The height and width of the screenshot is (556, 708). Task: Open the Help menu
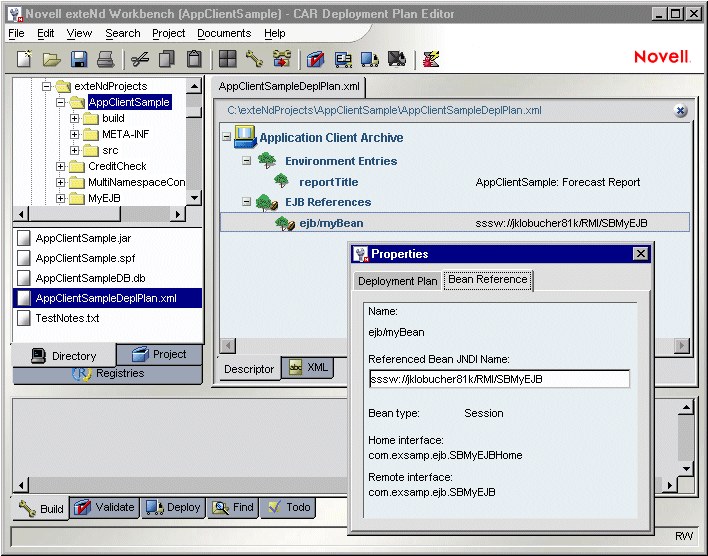tap(275, 33)
